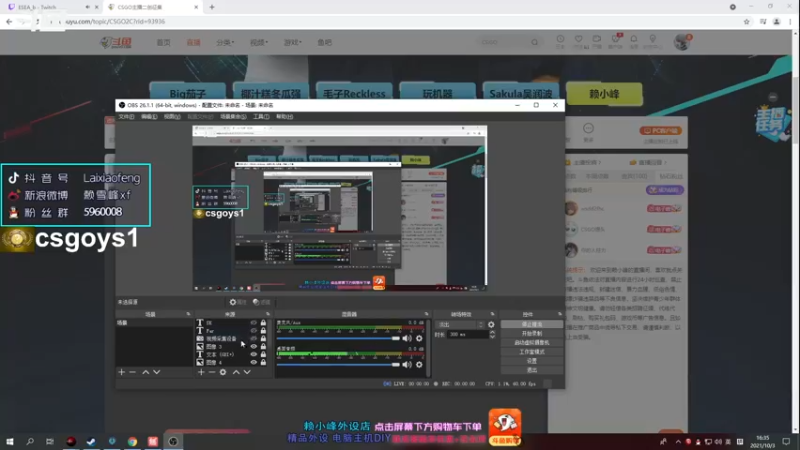This screenshot has height=450, width=800.
Task: Remove selected scene with minus icon
Action: [x=133, y=372]
